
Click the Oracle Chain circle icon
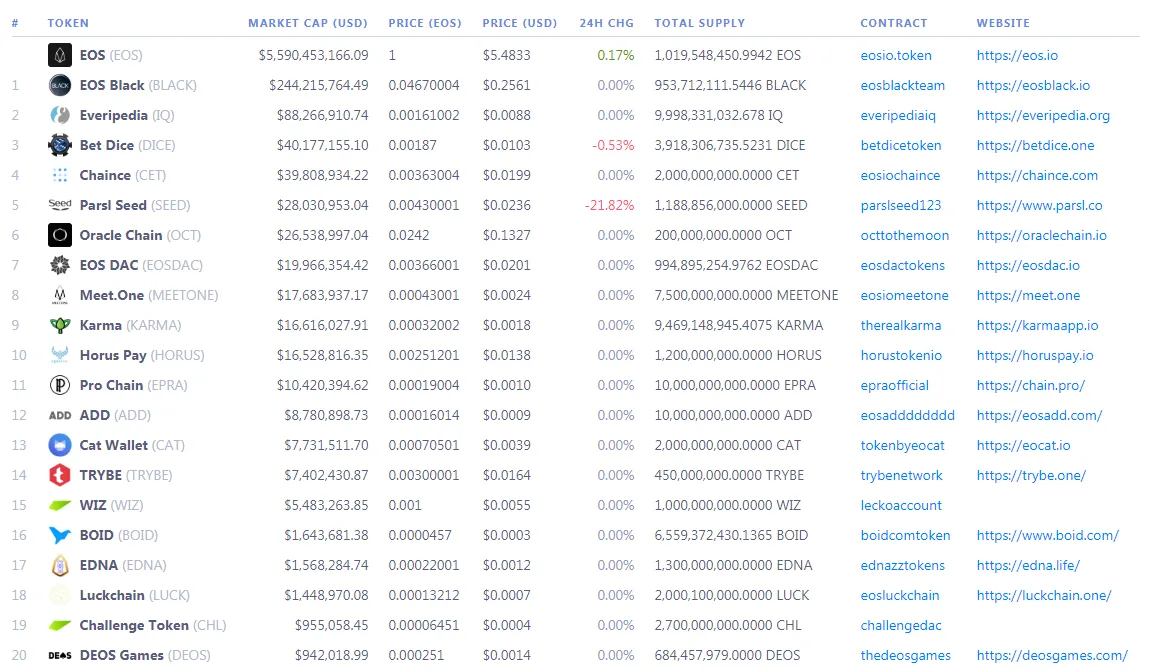(x=59, y=235)
